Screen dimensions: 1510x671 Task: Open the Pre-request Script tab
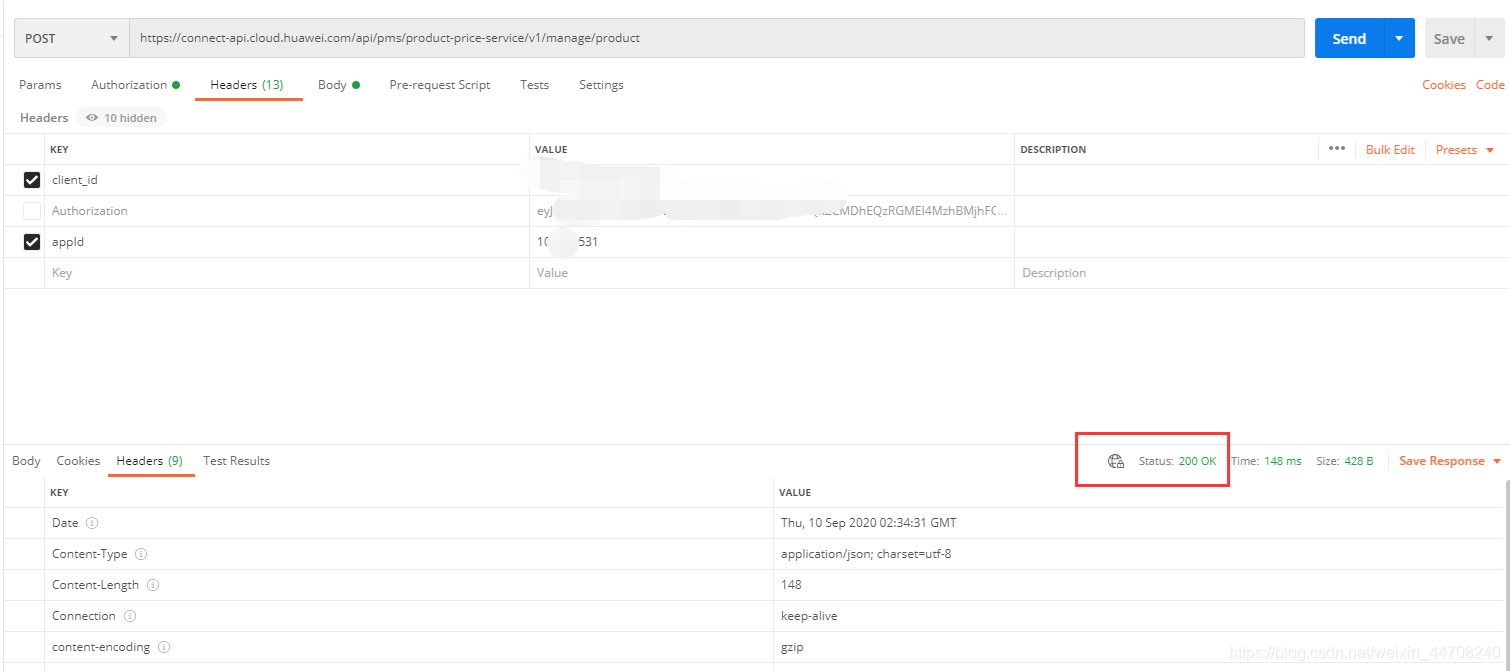pyautogui.click(x=440, y=85)
